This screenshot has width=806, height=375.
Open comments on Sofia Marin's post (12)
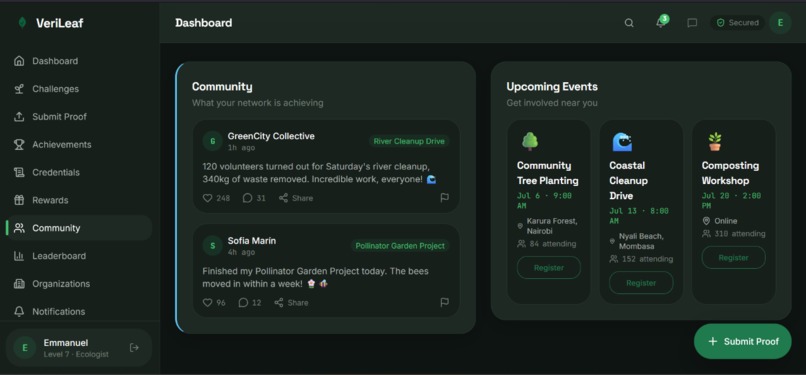[250, 303]
